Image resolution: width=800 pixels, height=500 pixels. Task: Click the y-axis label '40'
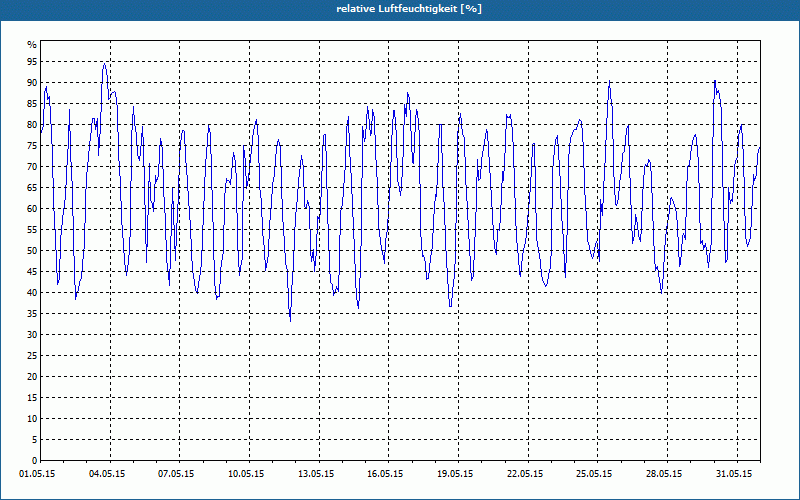click(x=32, y=292)
